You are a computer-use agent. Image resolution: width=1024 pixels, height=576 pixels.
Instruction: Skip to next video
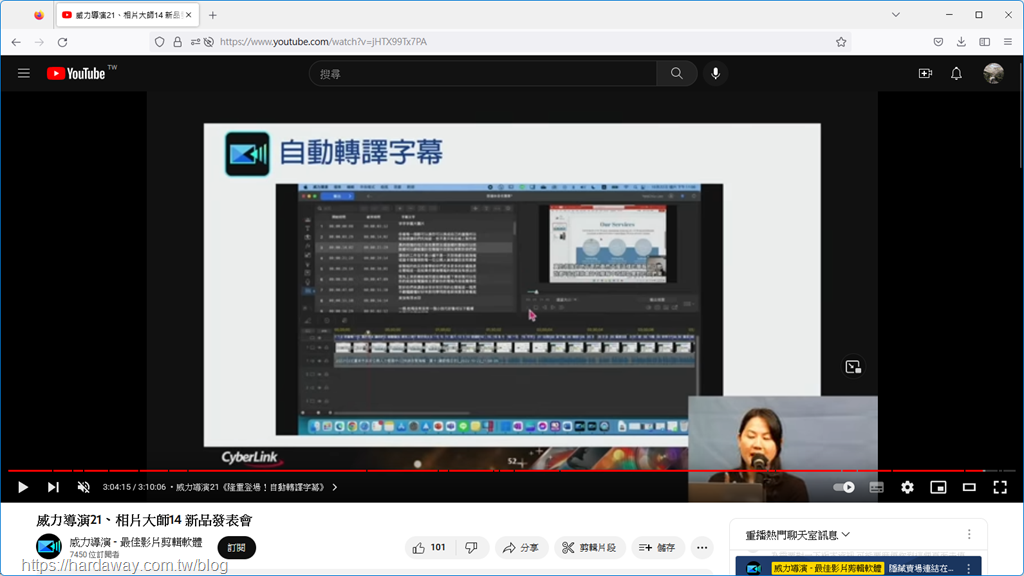click(x=53, y=487)
